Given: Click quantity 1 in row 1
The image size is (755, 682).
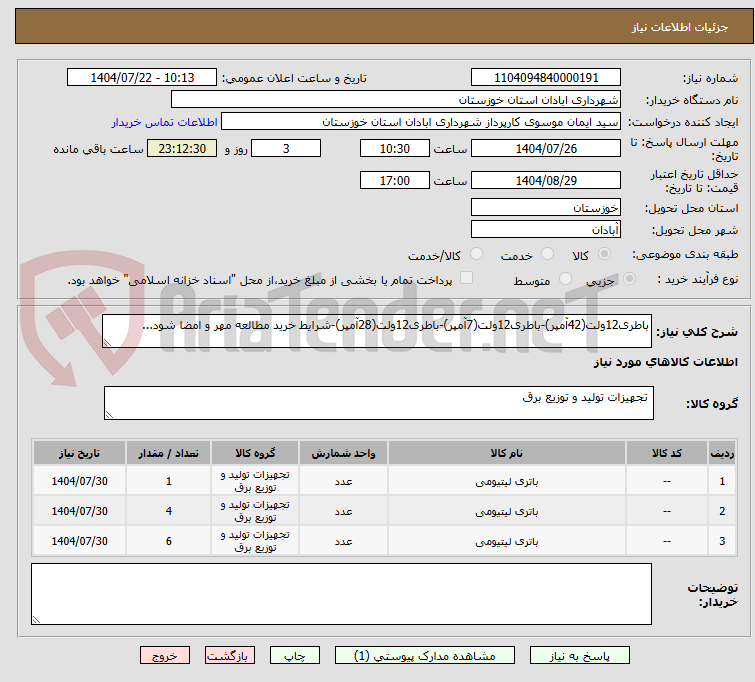Looking at the screenshot, I should click(169, 481).
